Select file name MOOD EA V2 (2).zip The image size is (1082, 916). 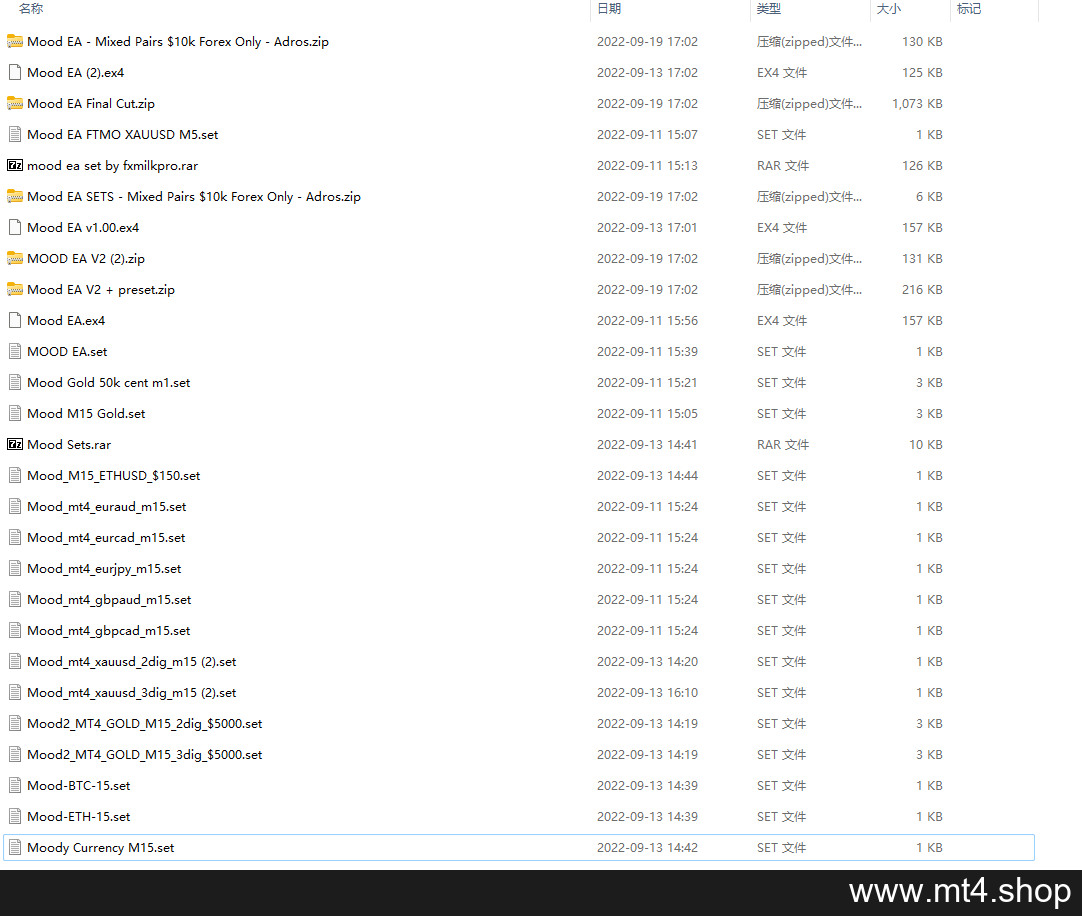[86, 259]
